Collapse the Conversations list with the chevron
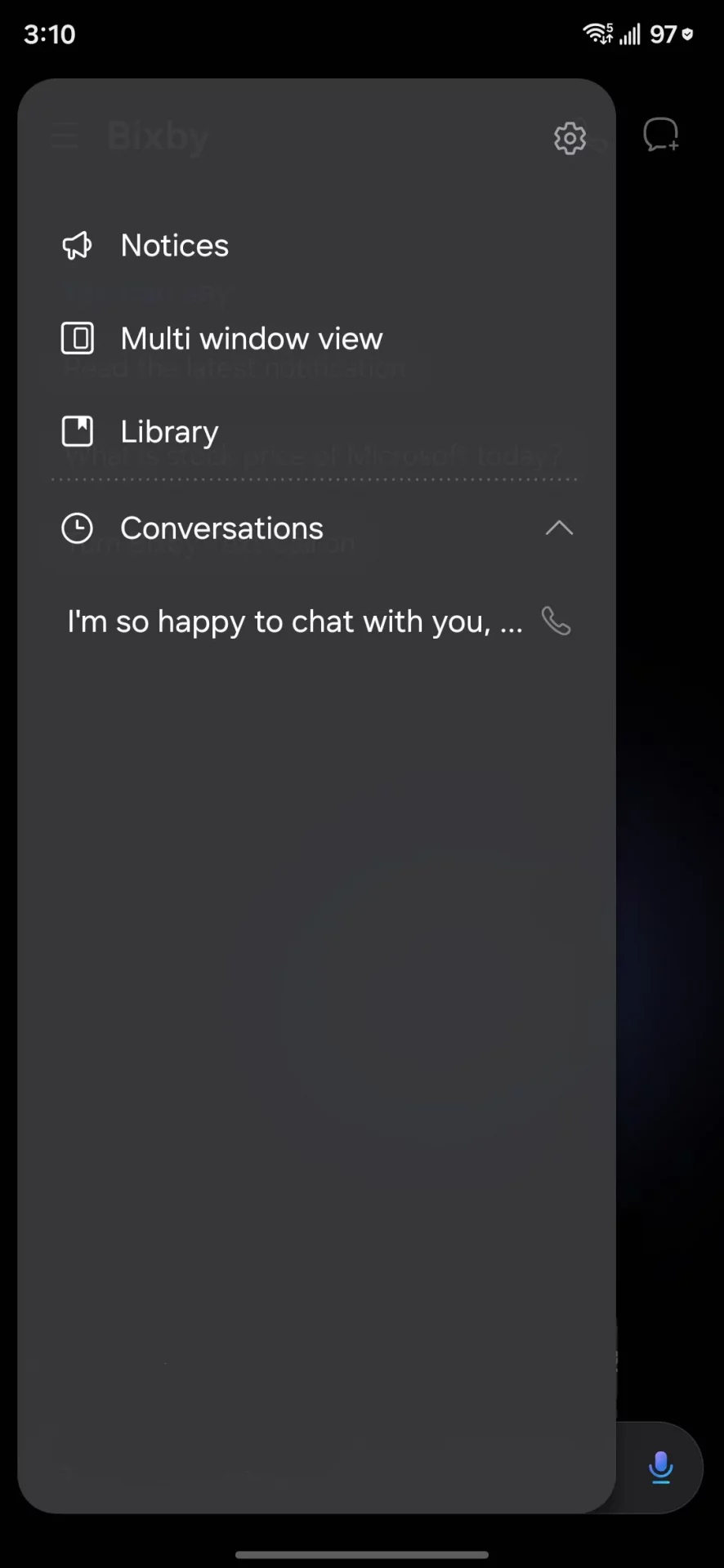Image resolution: width=724 pixels, height=1568 pixels. coord(560,528)
